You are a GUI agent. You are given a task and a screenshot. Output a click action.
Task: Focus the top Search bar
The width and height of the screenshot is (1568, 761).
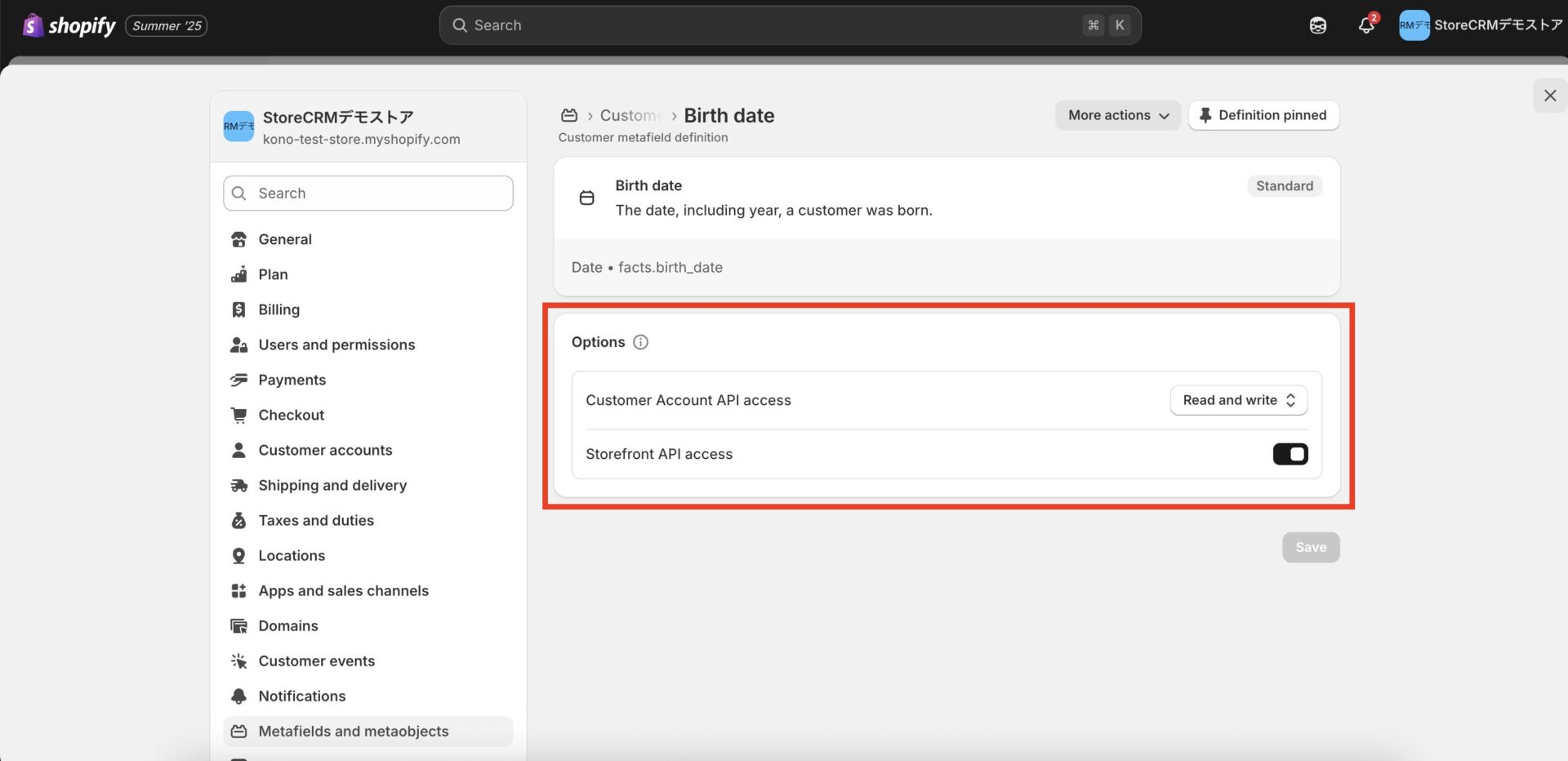click(790, 25)
